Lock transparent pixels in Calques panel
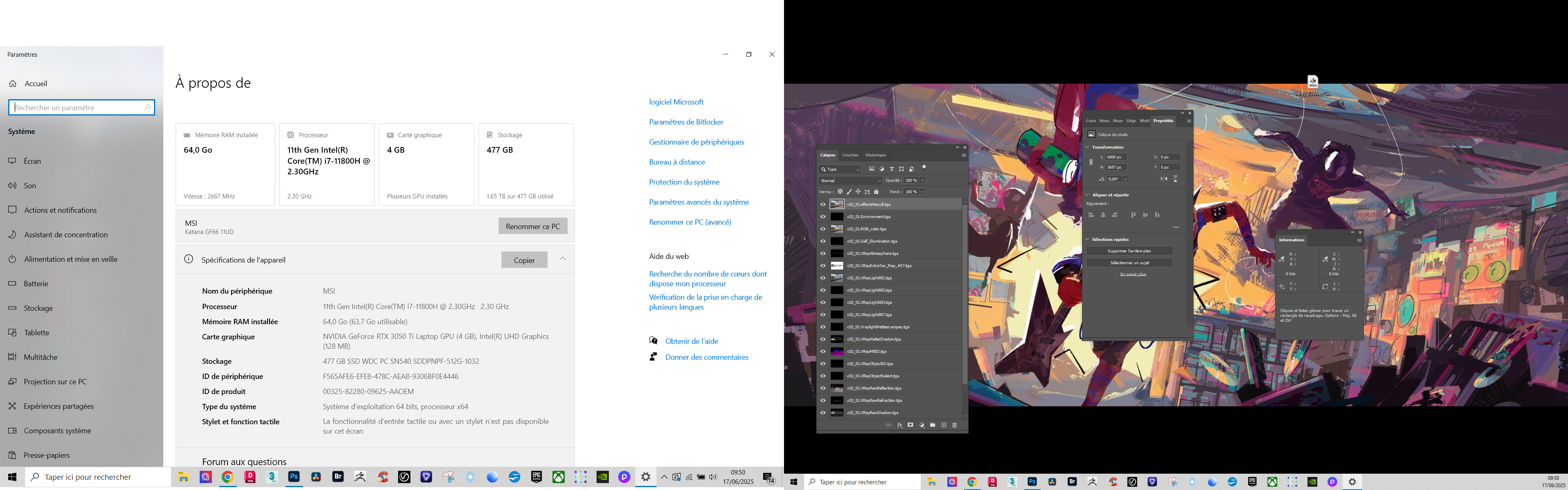The width and height of the screenshot is (1568, 490). [x=840, y=192]
